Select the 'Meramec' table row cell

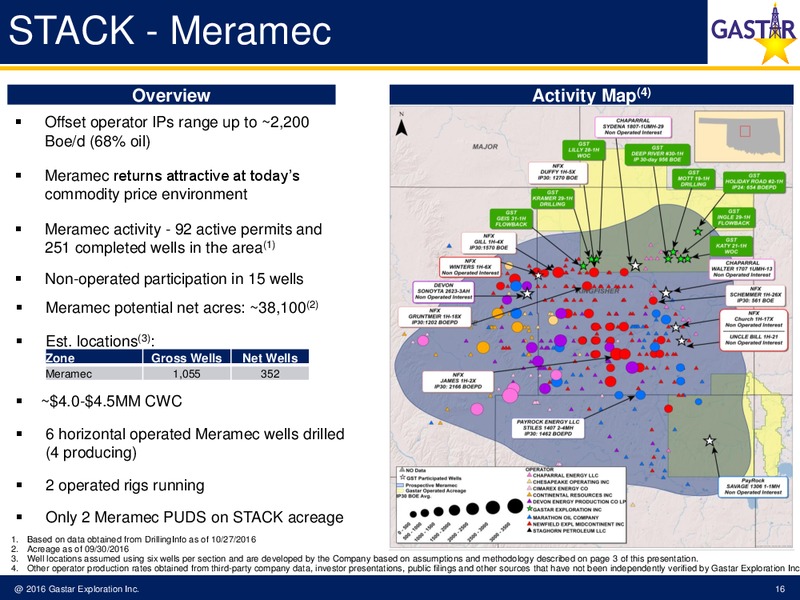click(x=93, y=373)
